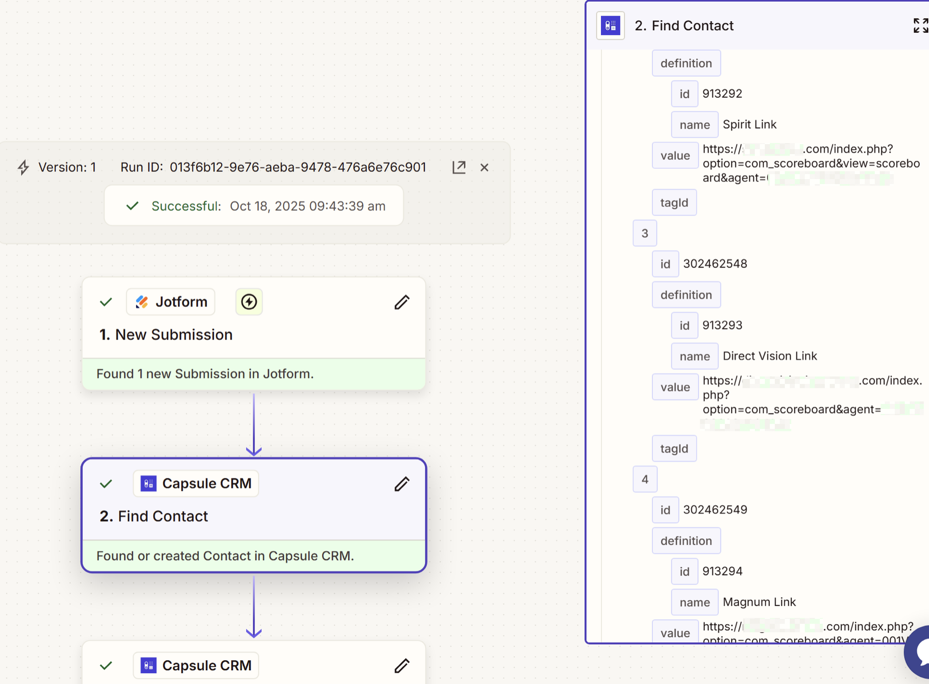
Task: Click the Successful run status badge
Action: pos(254,206)
